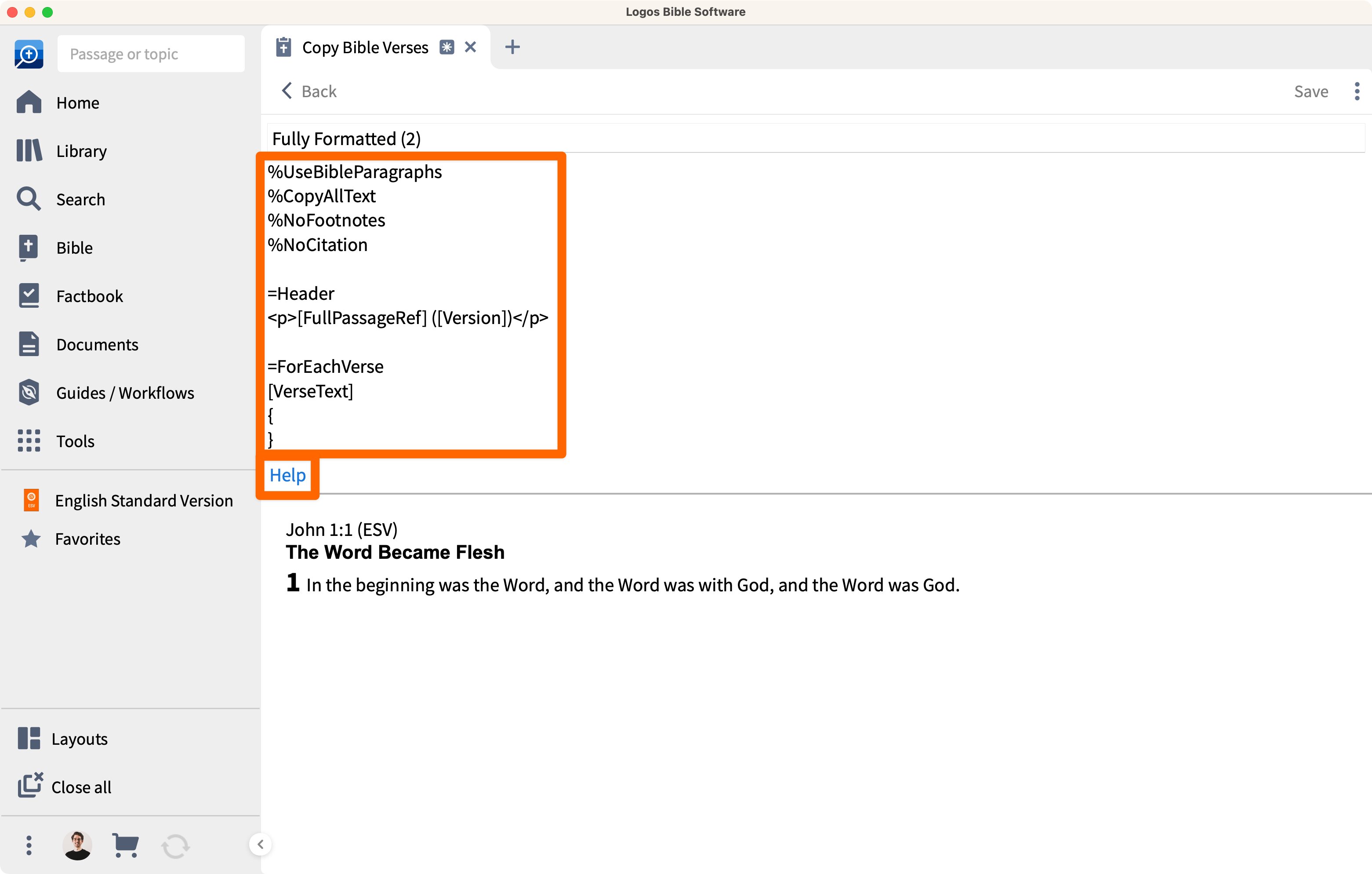This screenshot has height=874, width=1372.
Task: Open the user profile avatar
Action: 77,845
